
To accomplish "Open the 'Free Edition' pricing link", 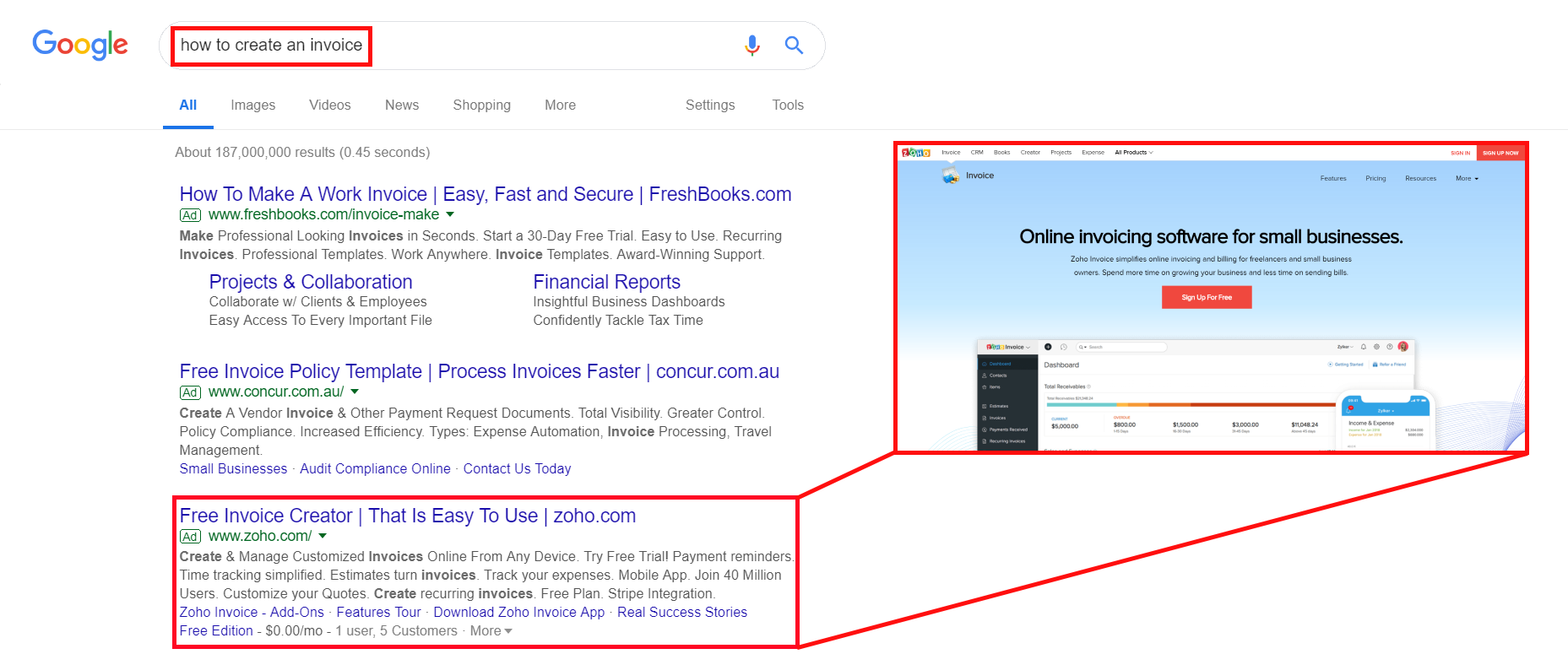I will click(216, 631).
